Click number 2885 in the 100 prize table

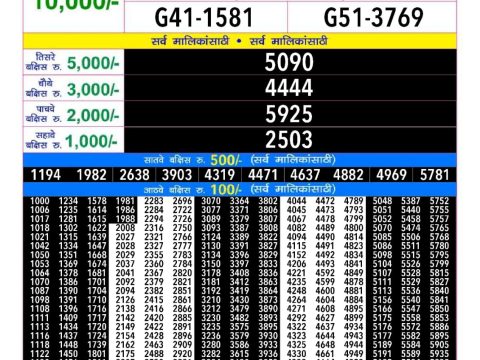click(182, 318)
